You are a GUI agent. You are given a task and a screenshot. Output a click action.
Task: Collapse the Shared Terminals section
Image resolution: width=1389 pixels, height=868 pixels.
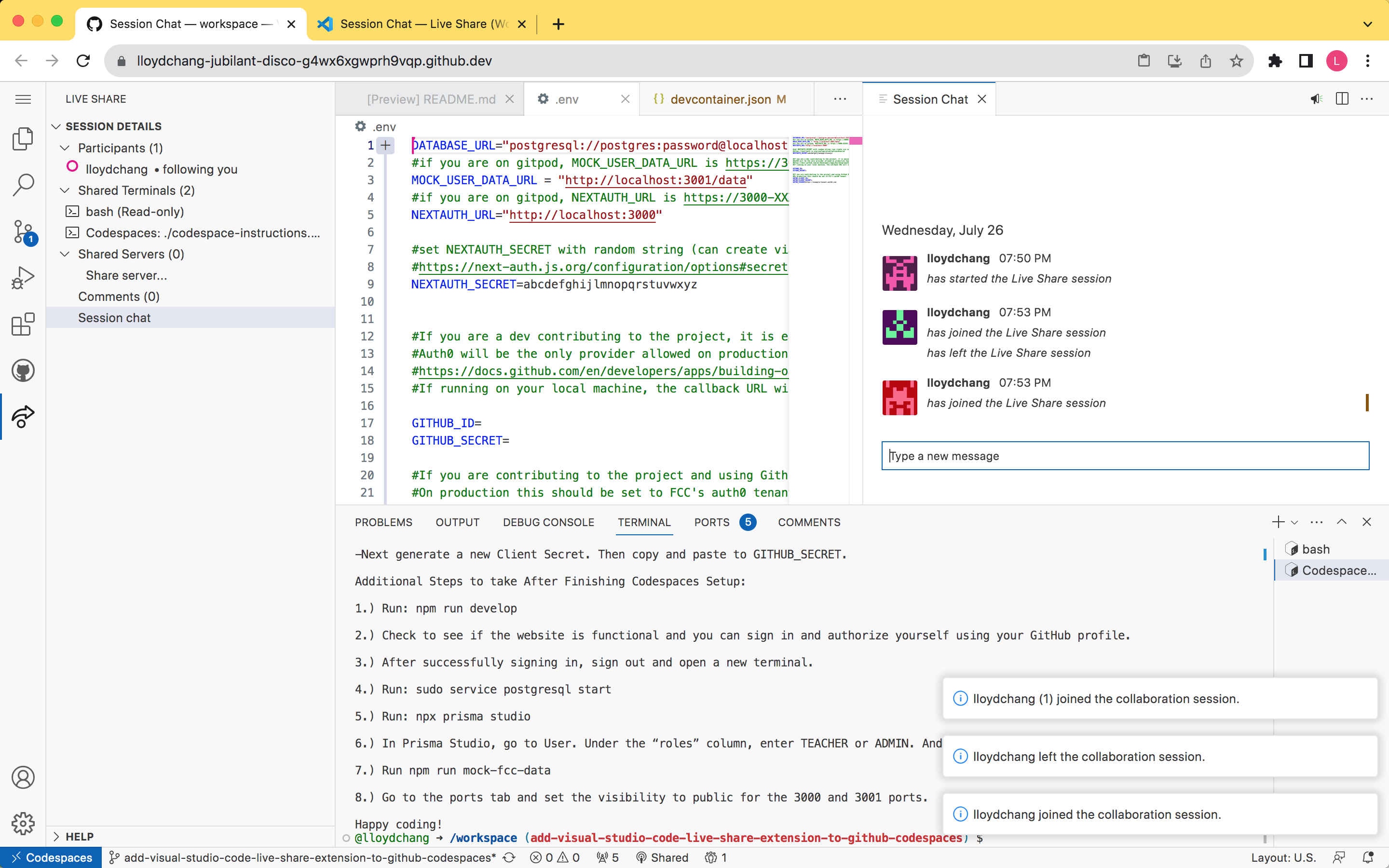pos(64,190)
